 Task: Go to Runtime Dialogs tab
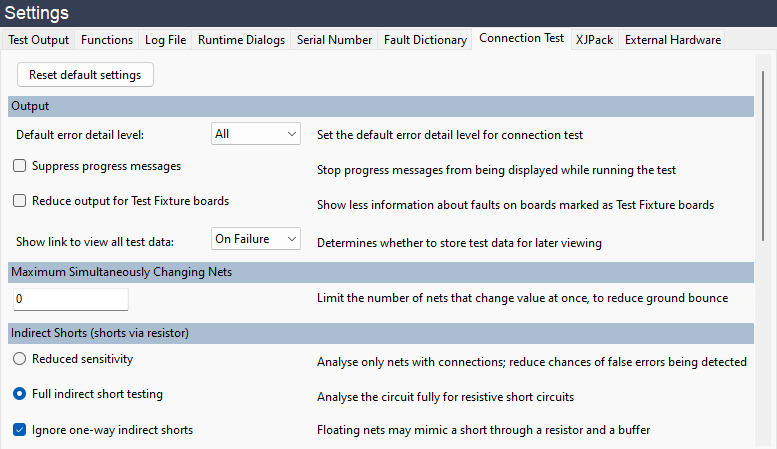241,40
